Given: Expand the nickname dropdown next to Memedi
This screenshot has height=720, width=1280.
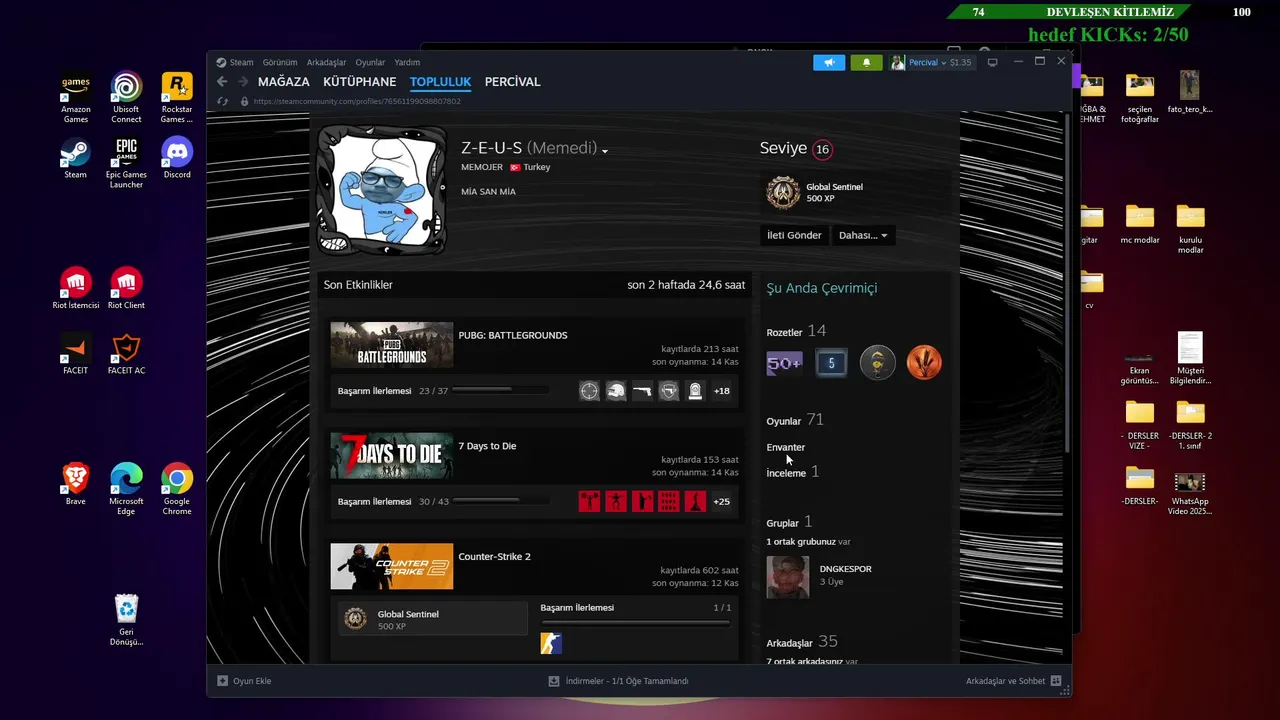Looking at the screenshot, I should (605, 151).
